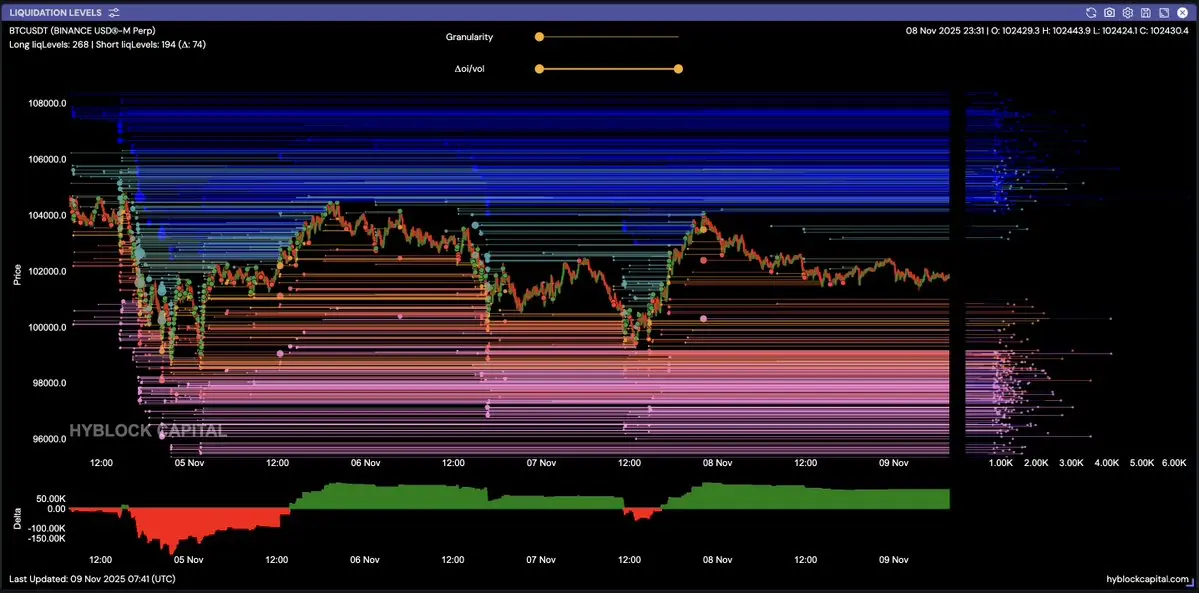Click the 6.00K histogram axis label
The image size is (1199, 593).
pyautogui.click(x=1174, y=463)
